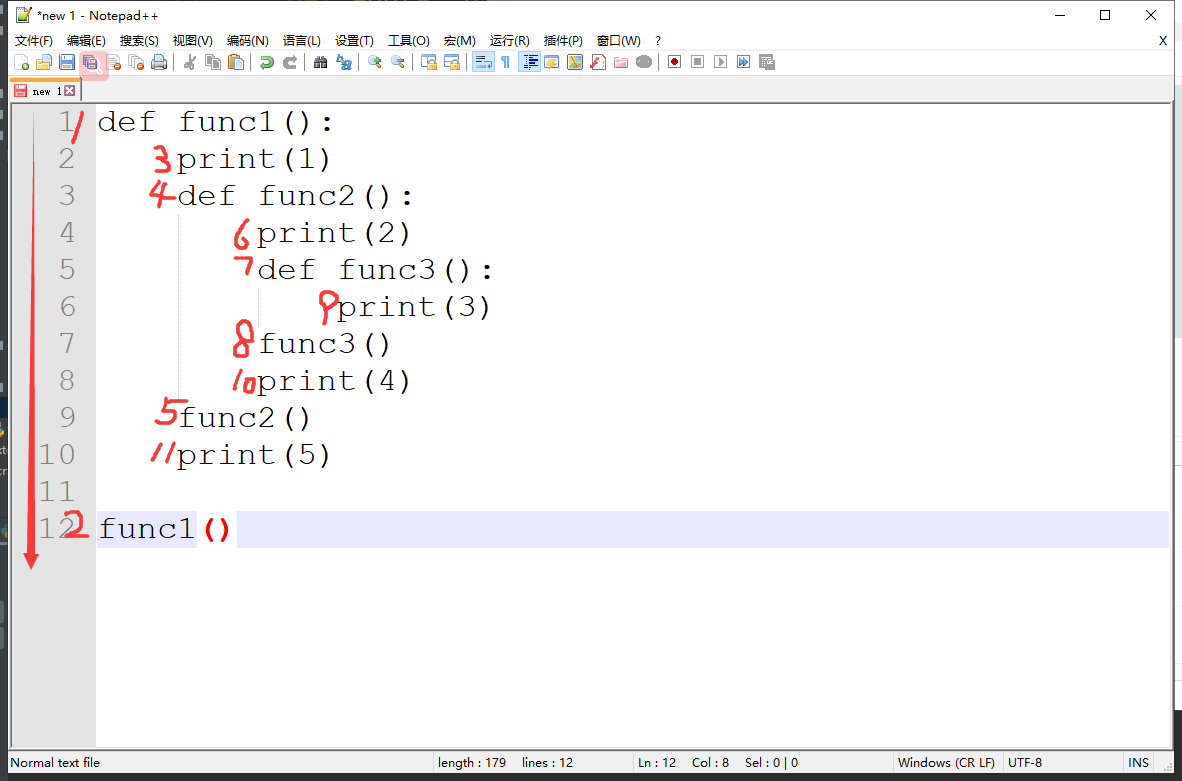Click the Zoom In magnifier icon

tap(375, 63)
